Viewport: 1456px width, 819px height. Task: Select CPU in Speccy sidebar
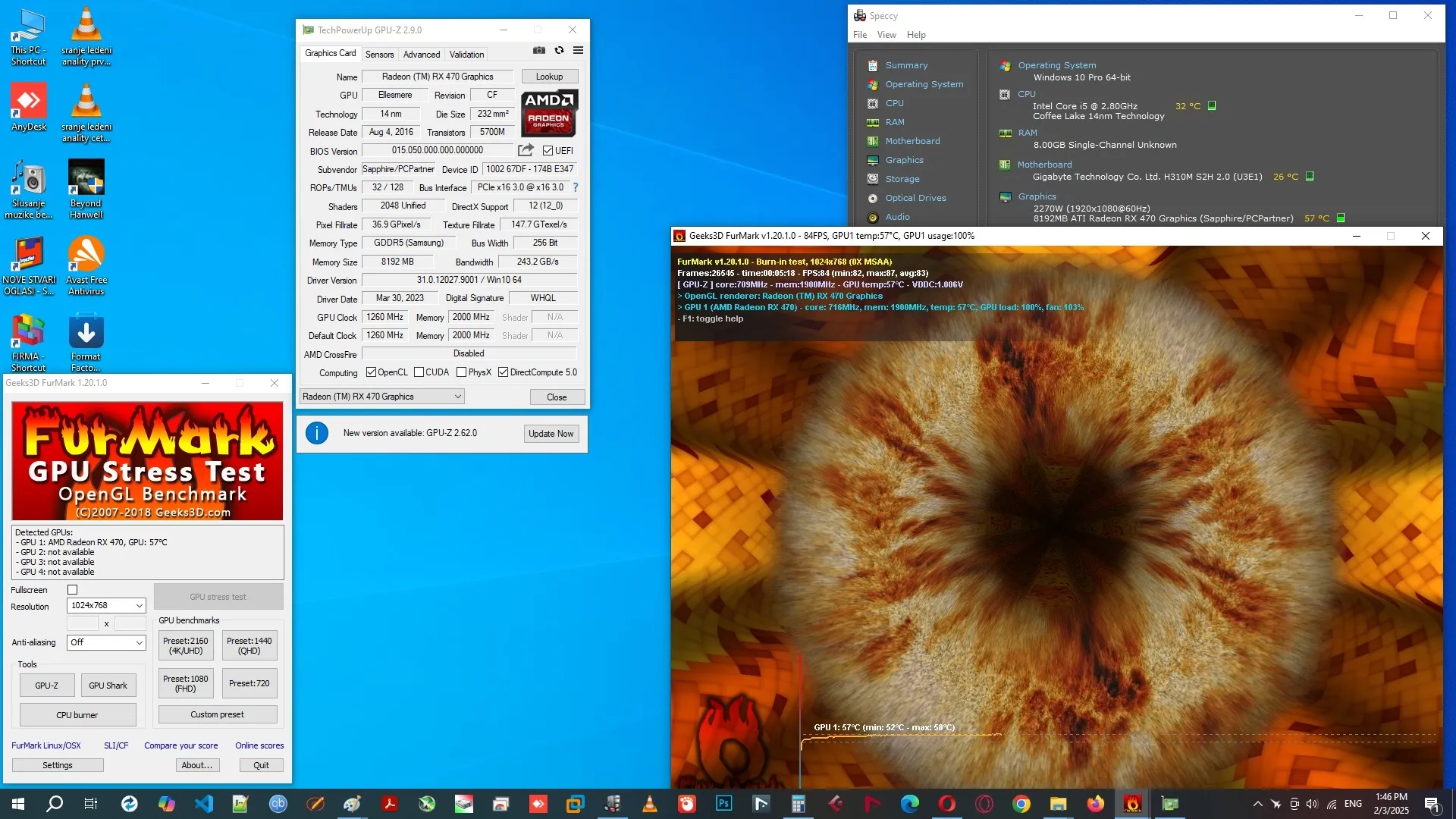(894, 103)
